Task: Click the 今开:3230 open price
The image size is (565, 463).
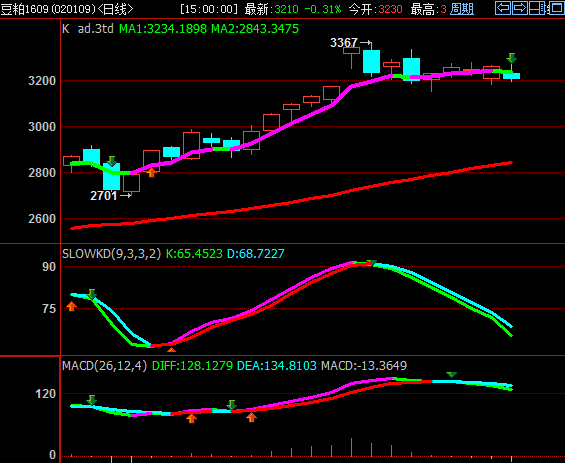Action: pyautogui.click(x=376, y=9)
